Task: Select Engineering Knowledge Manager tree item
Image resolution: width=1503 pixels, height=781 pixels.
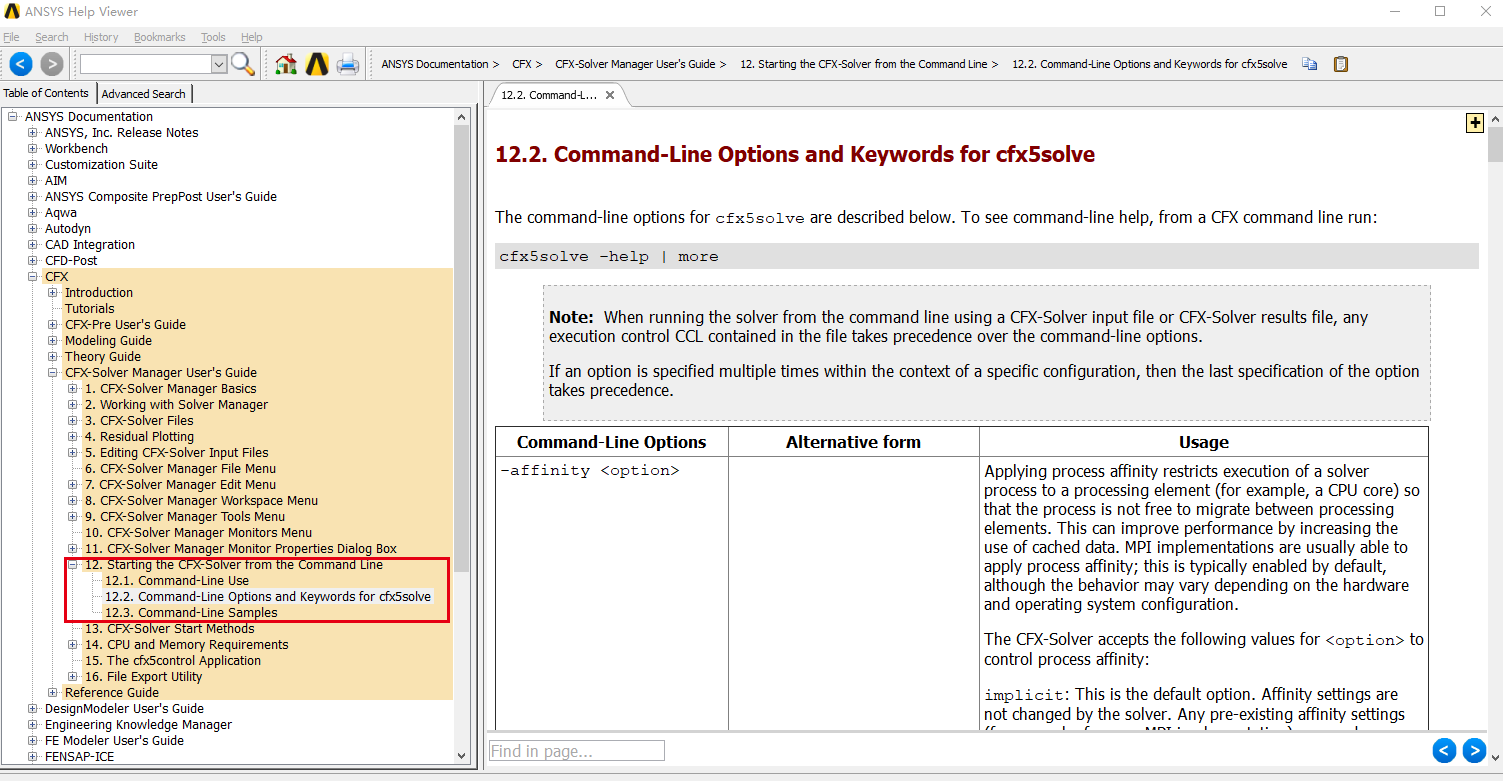Action: coord(138,725)
